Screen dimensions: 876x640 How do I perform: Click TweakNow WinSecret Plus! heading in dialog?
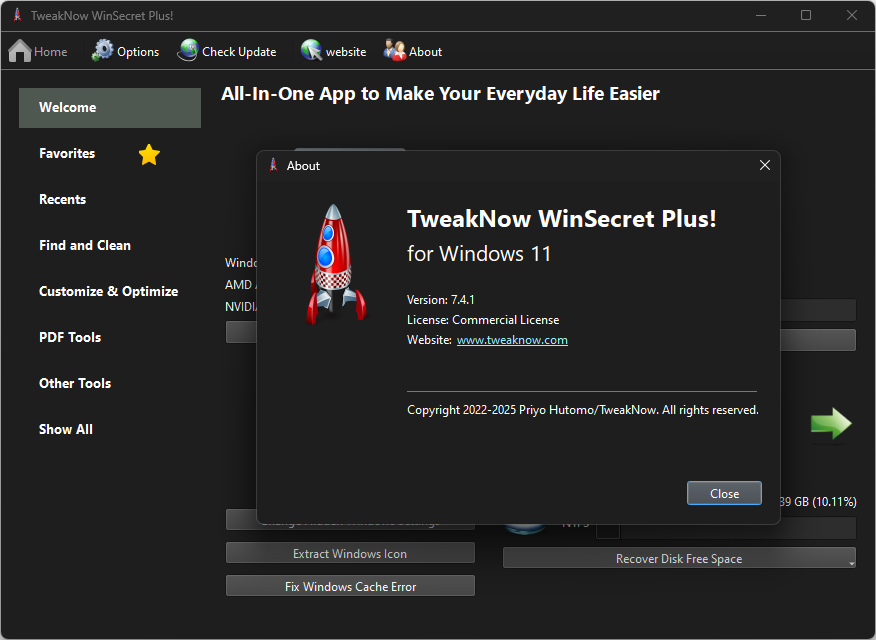[561, 218]
